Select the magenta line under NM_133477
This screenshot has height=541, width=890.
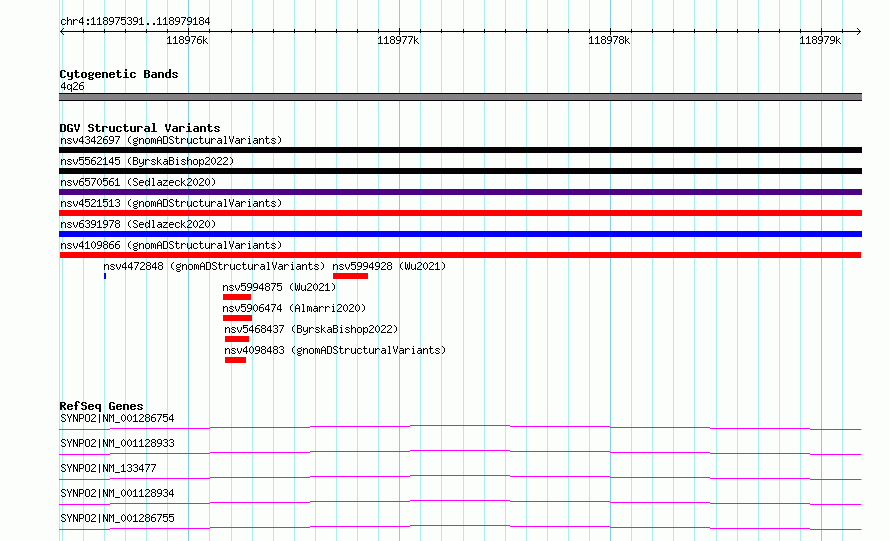coord(460,477)
